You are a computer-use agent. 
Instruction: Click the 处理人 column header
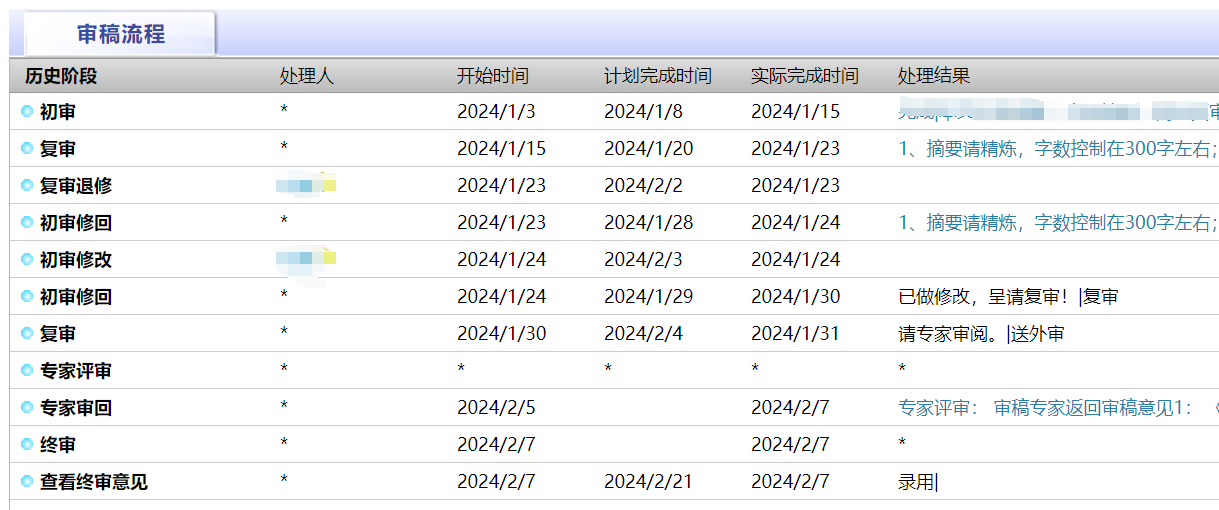pos(307,76)
